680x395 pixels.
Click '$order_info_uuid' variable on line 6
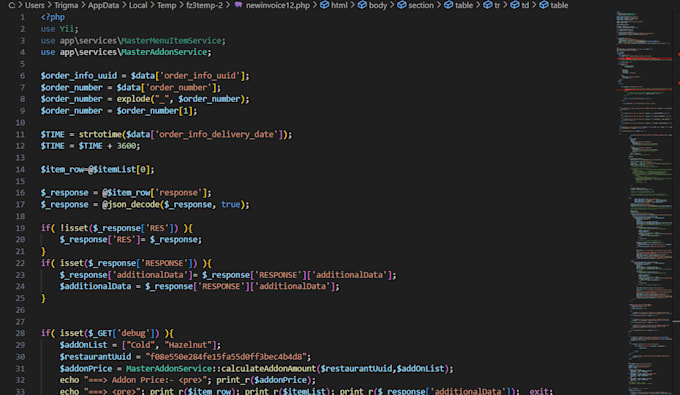[x=79, y=76]
